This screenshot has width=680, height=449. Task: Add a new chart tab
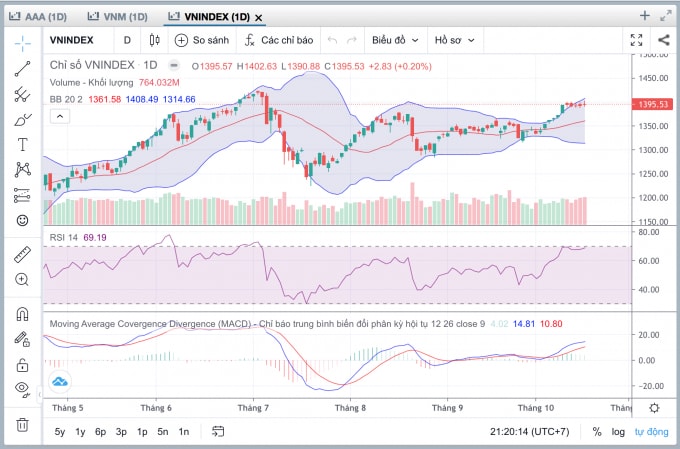click(645, 16)
